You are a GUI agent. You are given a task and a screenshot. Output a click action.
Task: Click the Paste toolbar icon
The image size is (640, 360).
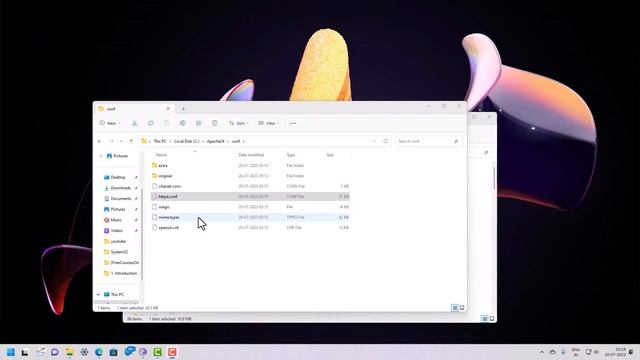(166, 123)
